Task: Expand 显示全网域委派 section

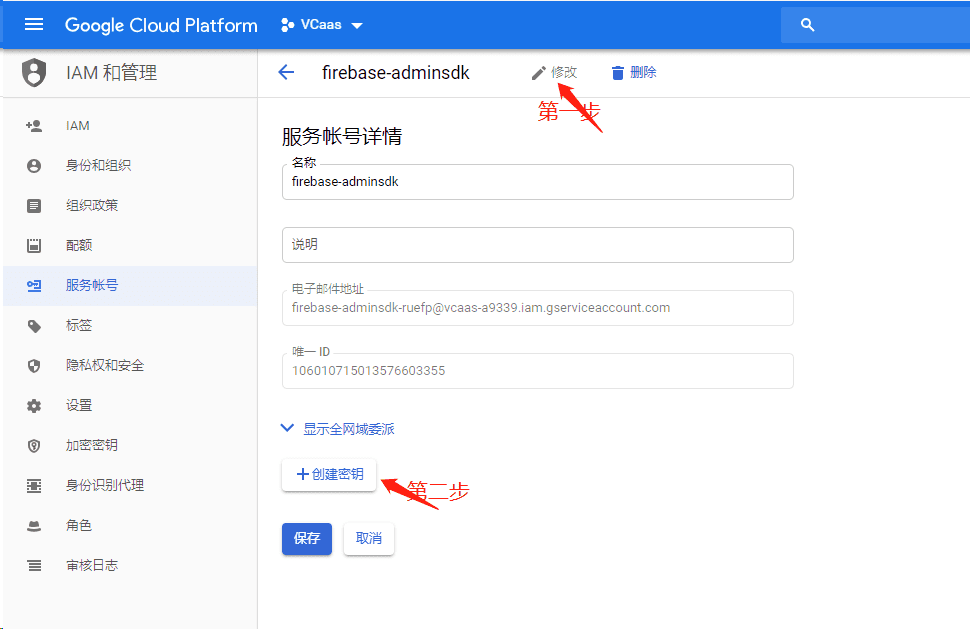Action: click(x=341, y=428)
